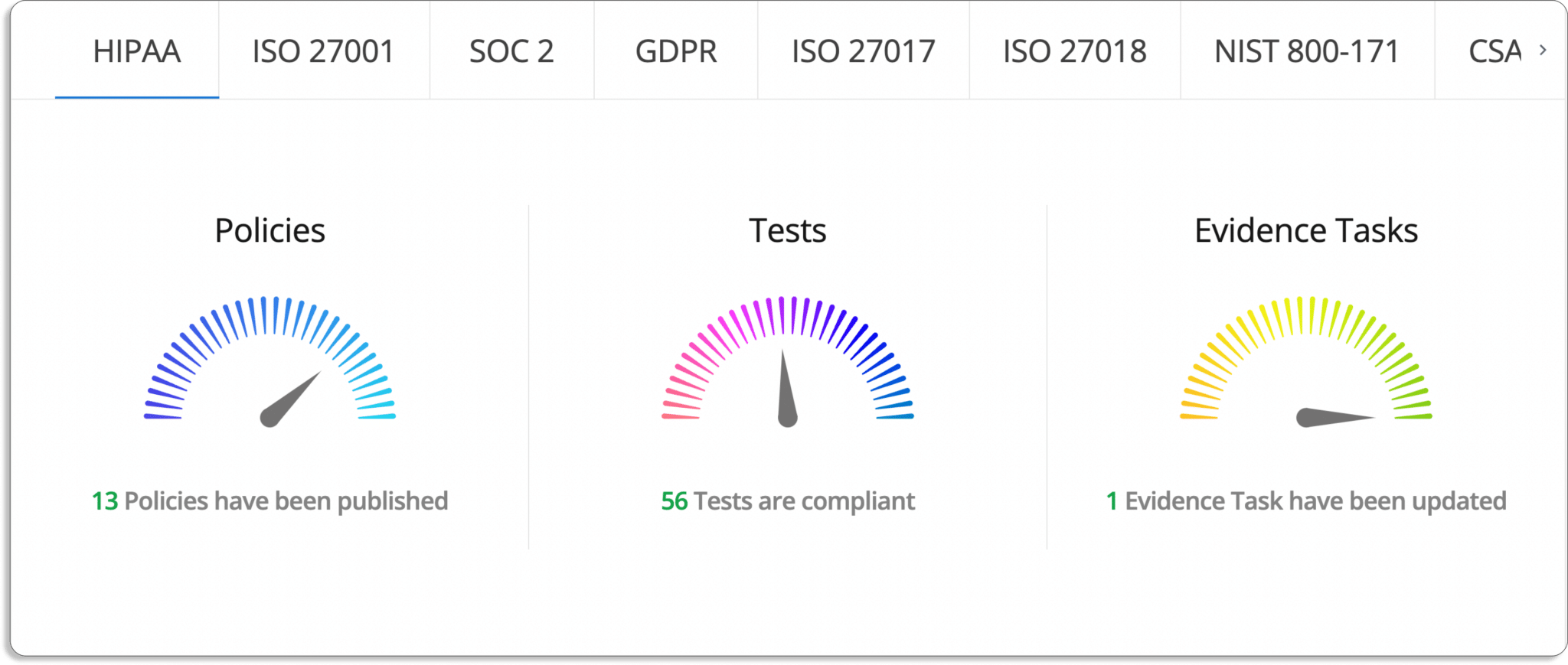Screen dimensions: 1568x665
Task: Show more framework tabs with the right chevron
Action: (x=1543, y=51)
